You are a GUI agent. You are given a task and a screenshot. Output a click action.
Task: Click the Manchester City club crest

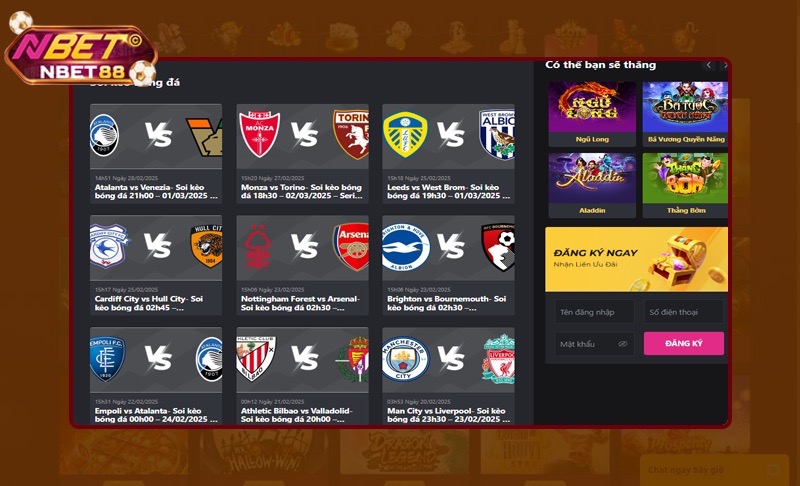click(404, 359)
